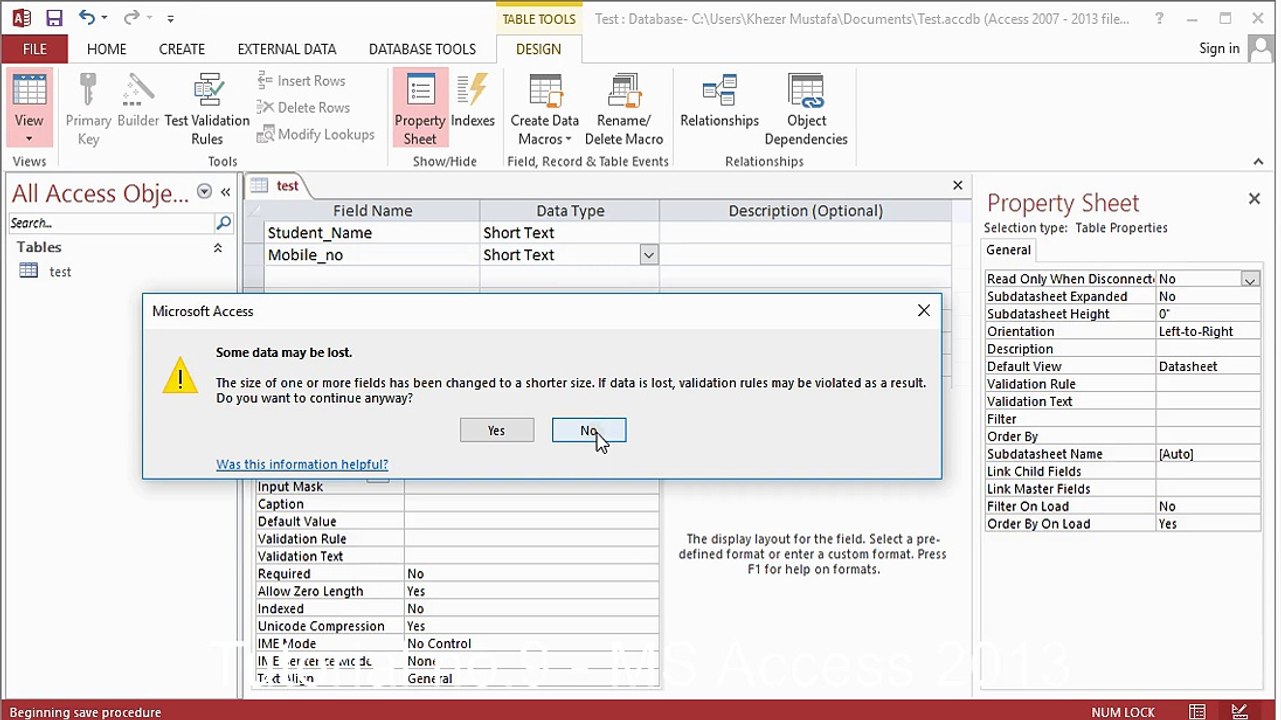
Task: Click the Filter On Load value
Action: coord(1208,507)
